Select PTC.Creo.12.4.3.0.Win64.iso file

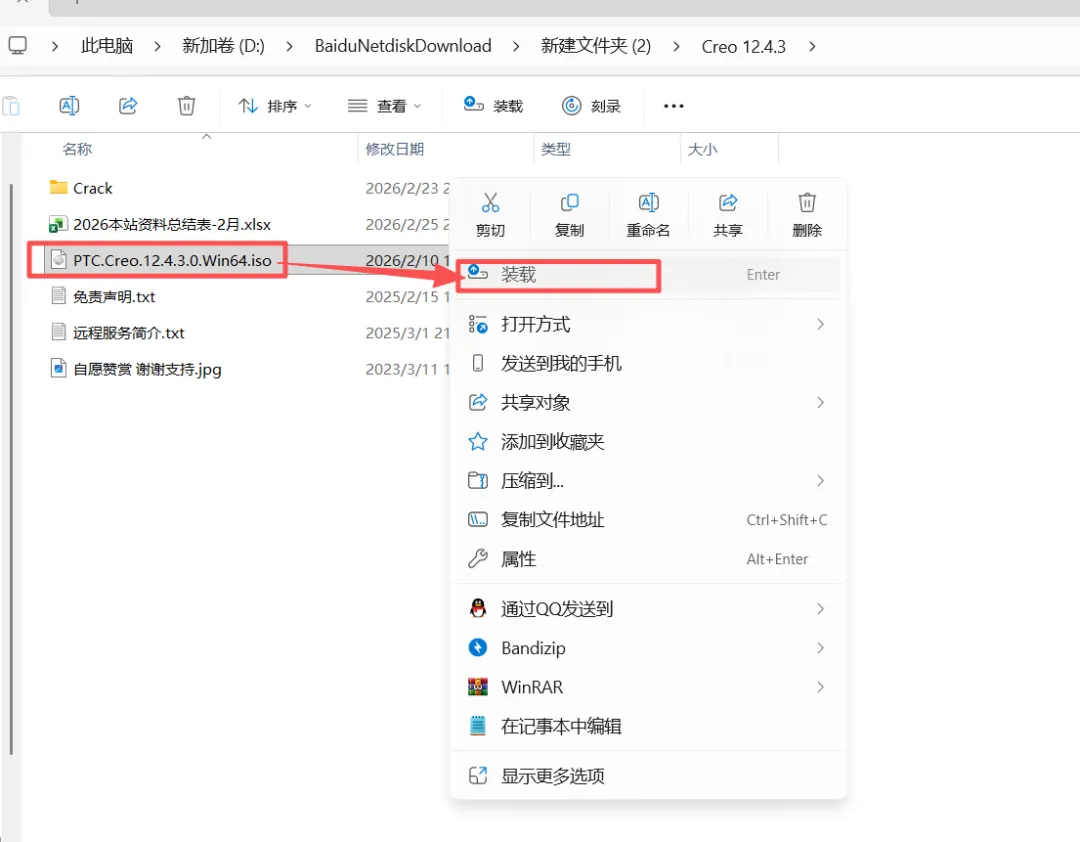pos(172,260)
